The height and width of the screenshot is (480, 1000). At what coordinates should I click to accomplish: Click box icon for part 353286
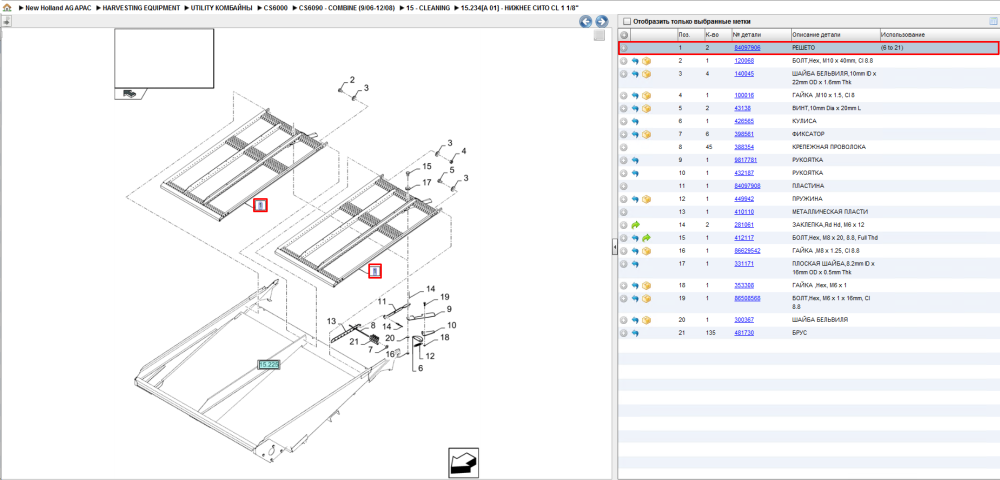pyautogui.click(x=646, y=286)
